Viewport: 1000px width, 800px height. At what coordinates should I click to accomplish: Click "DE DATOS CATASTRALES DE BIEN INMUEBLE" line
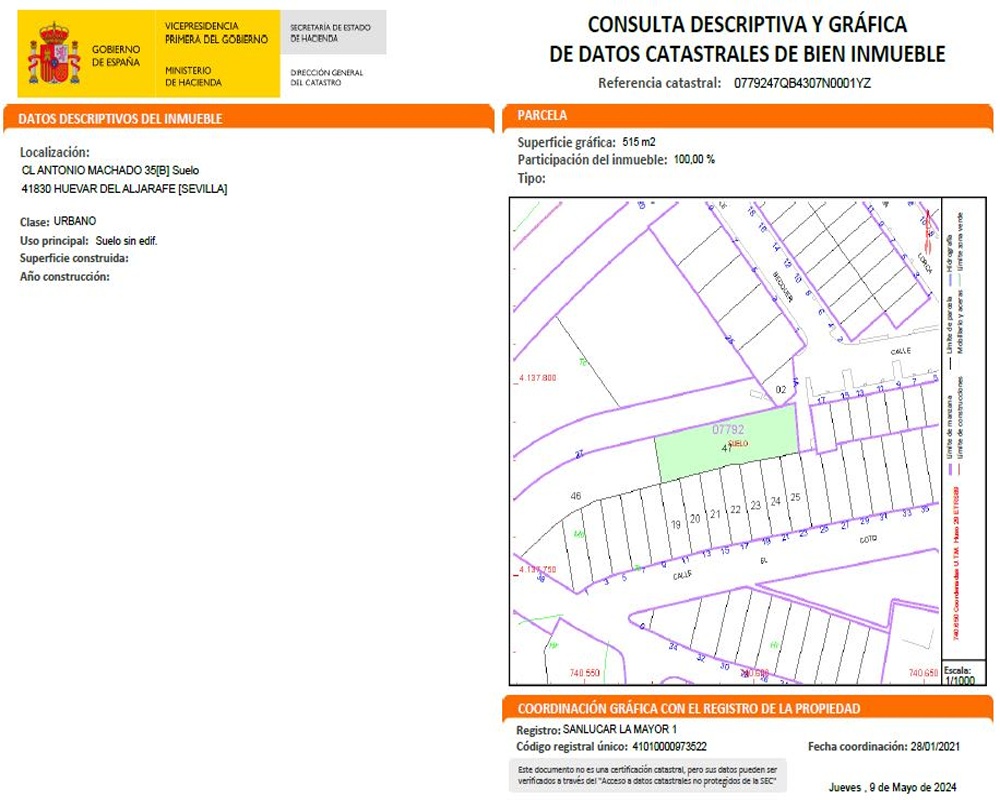click(x=747, y=54)
